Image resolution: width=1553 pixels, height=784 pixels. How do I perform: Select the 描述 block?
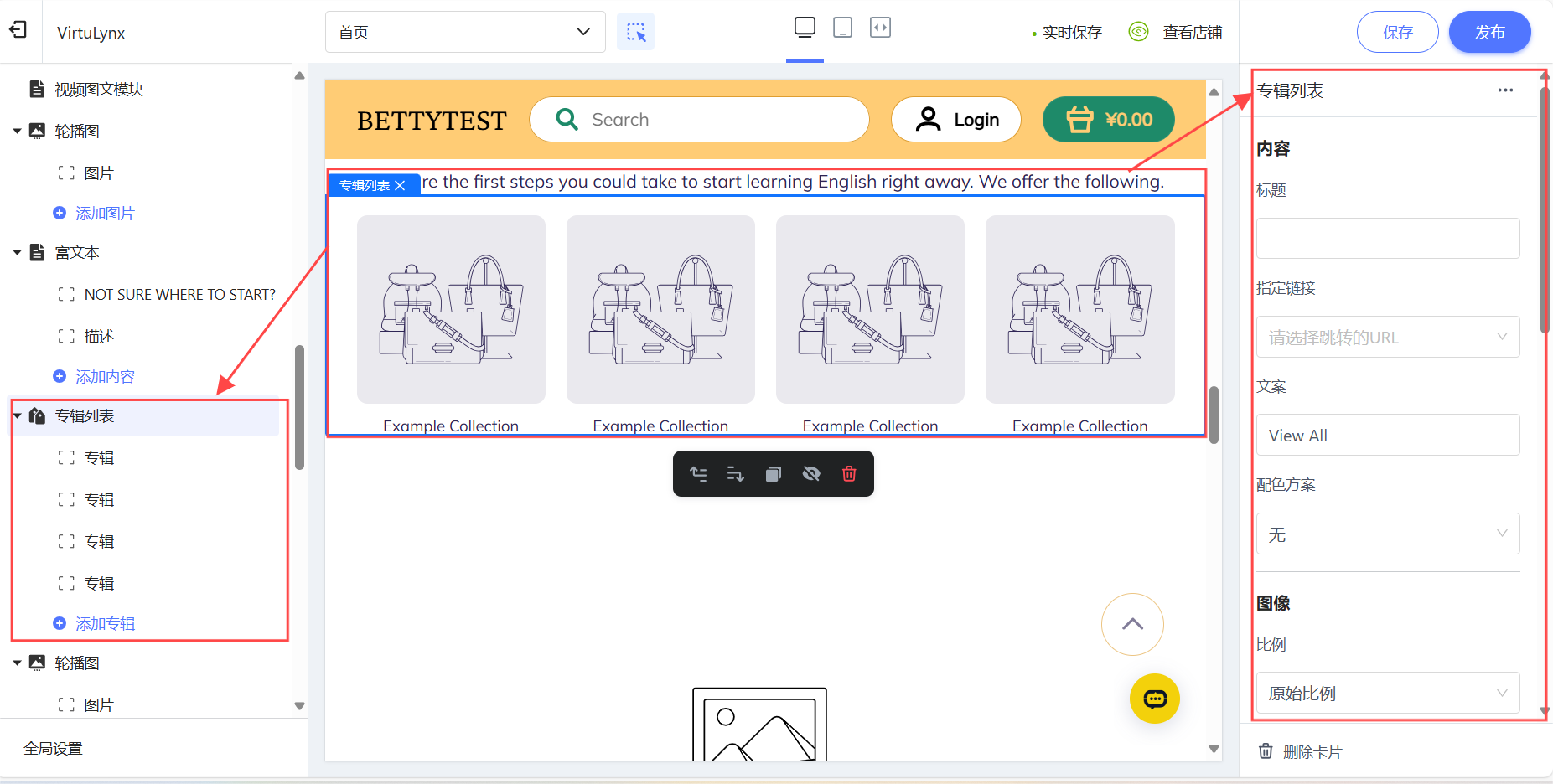[99, 337]
